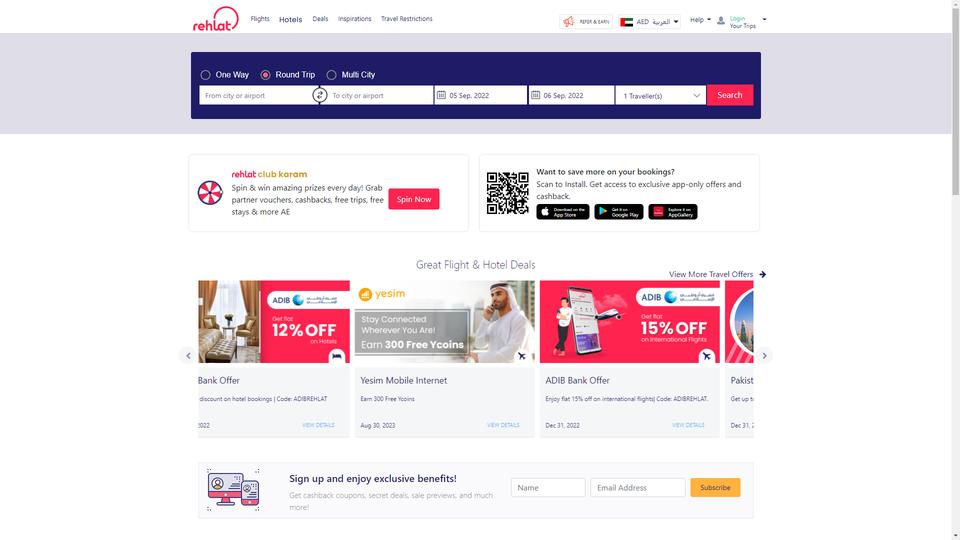
Task: Swap origin and destination cities icon
Action: tap(320, 95)
